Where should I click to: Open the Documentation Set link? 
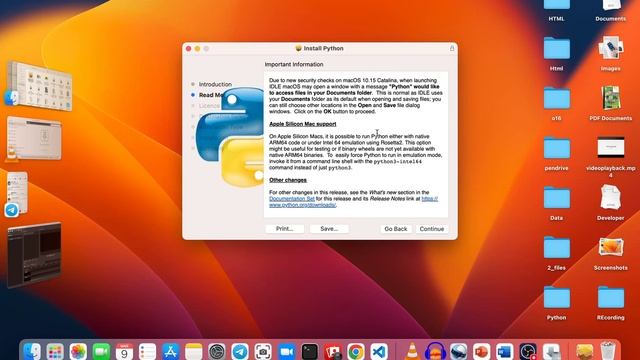(291, 199)
